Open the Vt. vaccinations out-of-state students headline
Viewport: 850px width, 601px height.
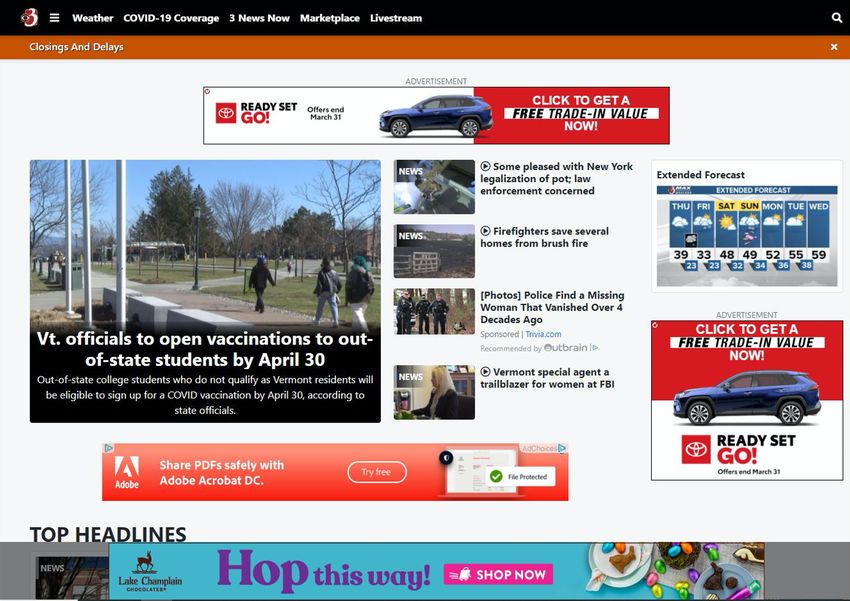click(205, 349)
